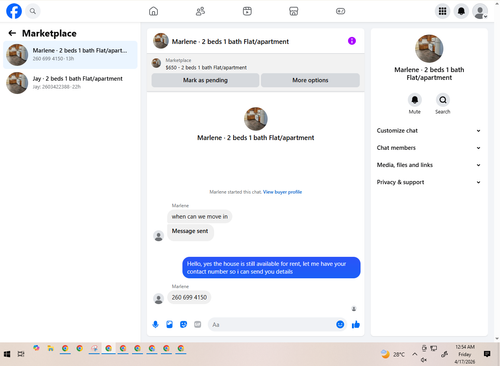Focus the Aa message input field

(271, 324)
